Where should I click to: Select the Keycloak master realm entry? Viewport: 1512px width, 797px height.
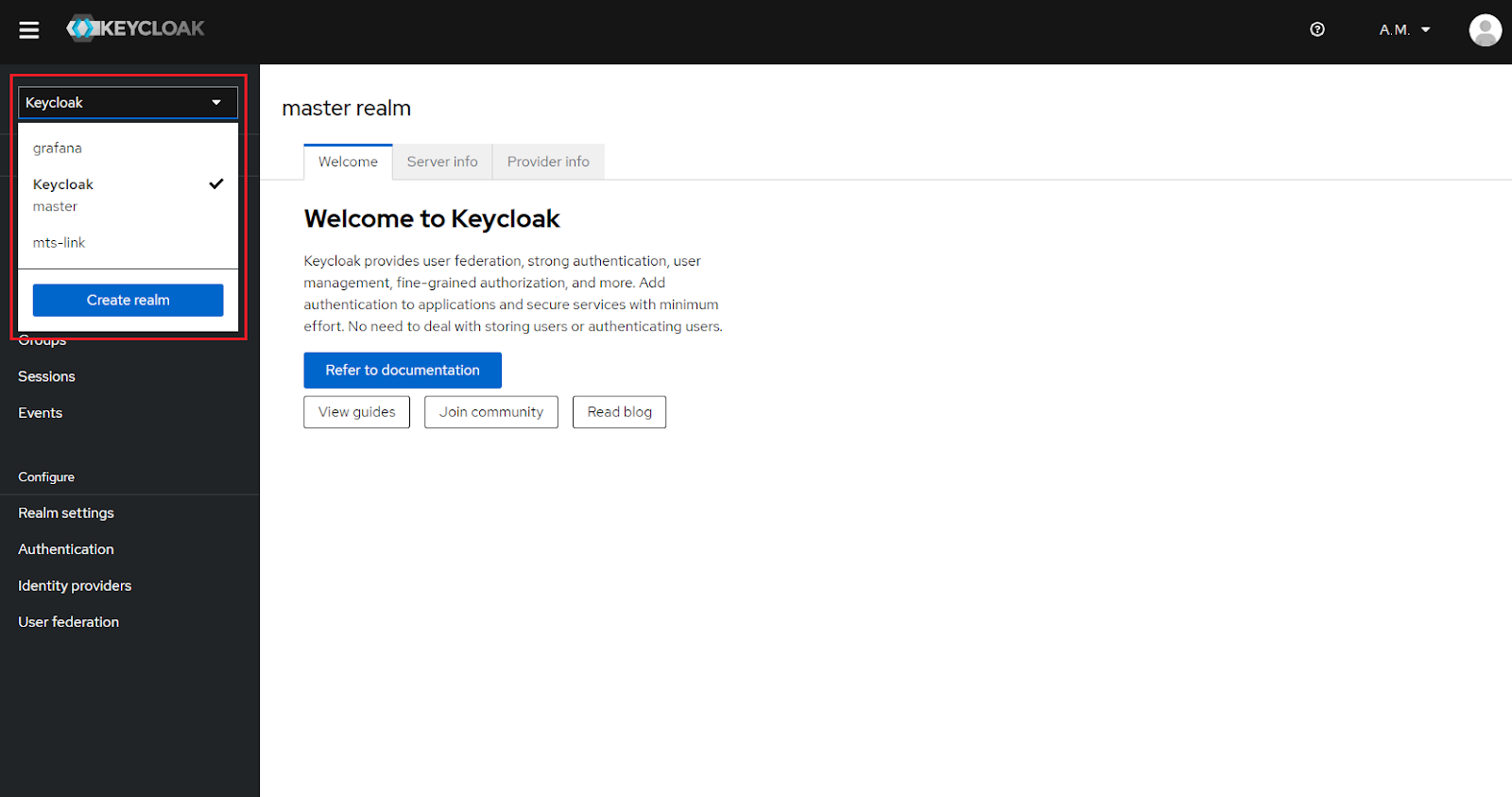[x=128, y=195]
